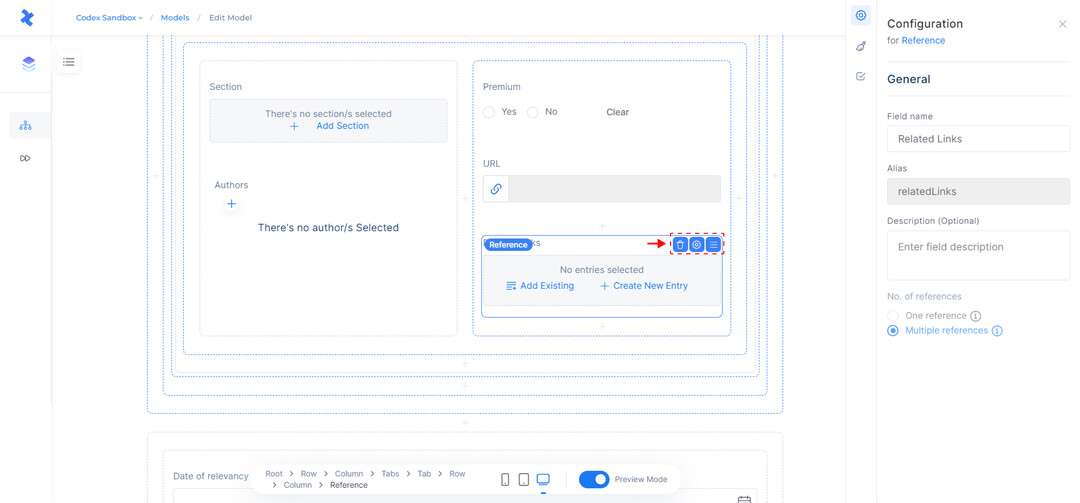Delete the Reference field with trash icon
Screen dimensions: 1080x503
click(680, 244)
